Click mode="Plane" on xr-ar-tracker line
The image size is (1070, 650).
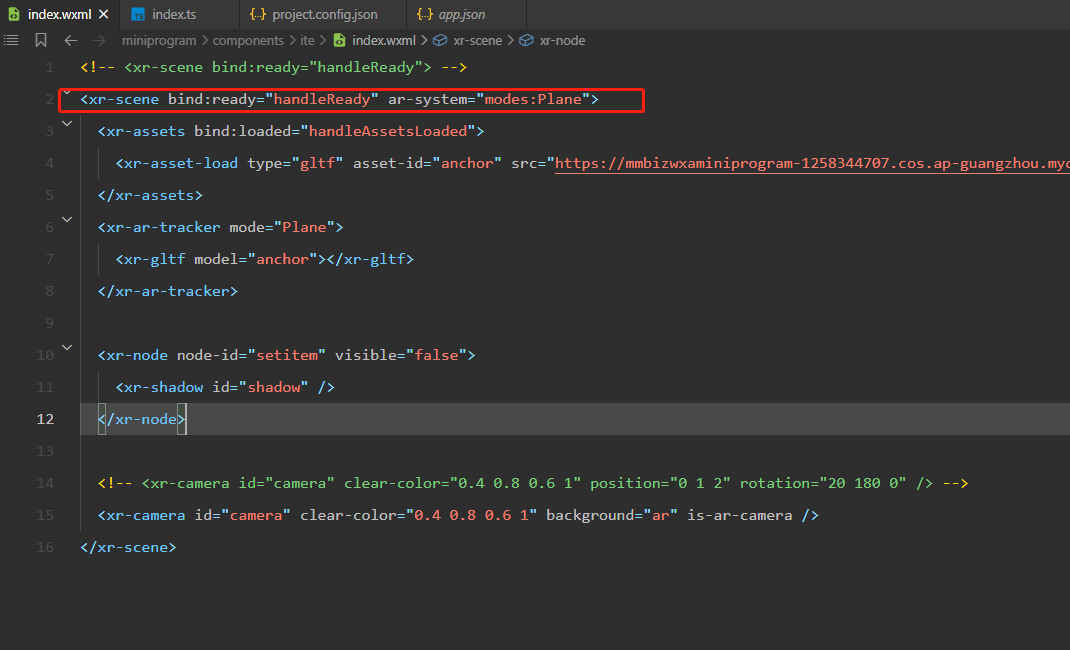[282, 228]
